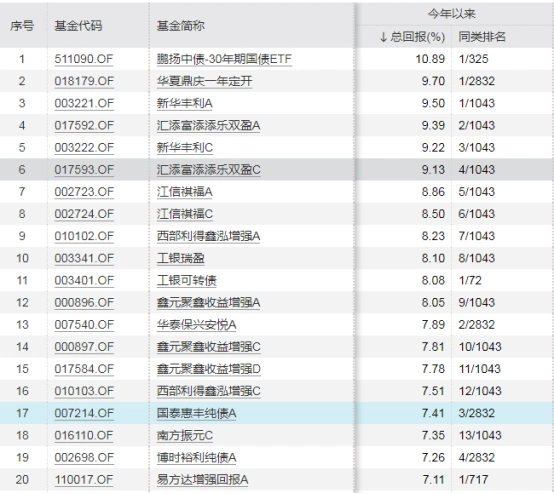Select return value 10.89
The image size is (554, 494).
pyautogui.click(x=430, y=59)
